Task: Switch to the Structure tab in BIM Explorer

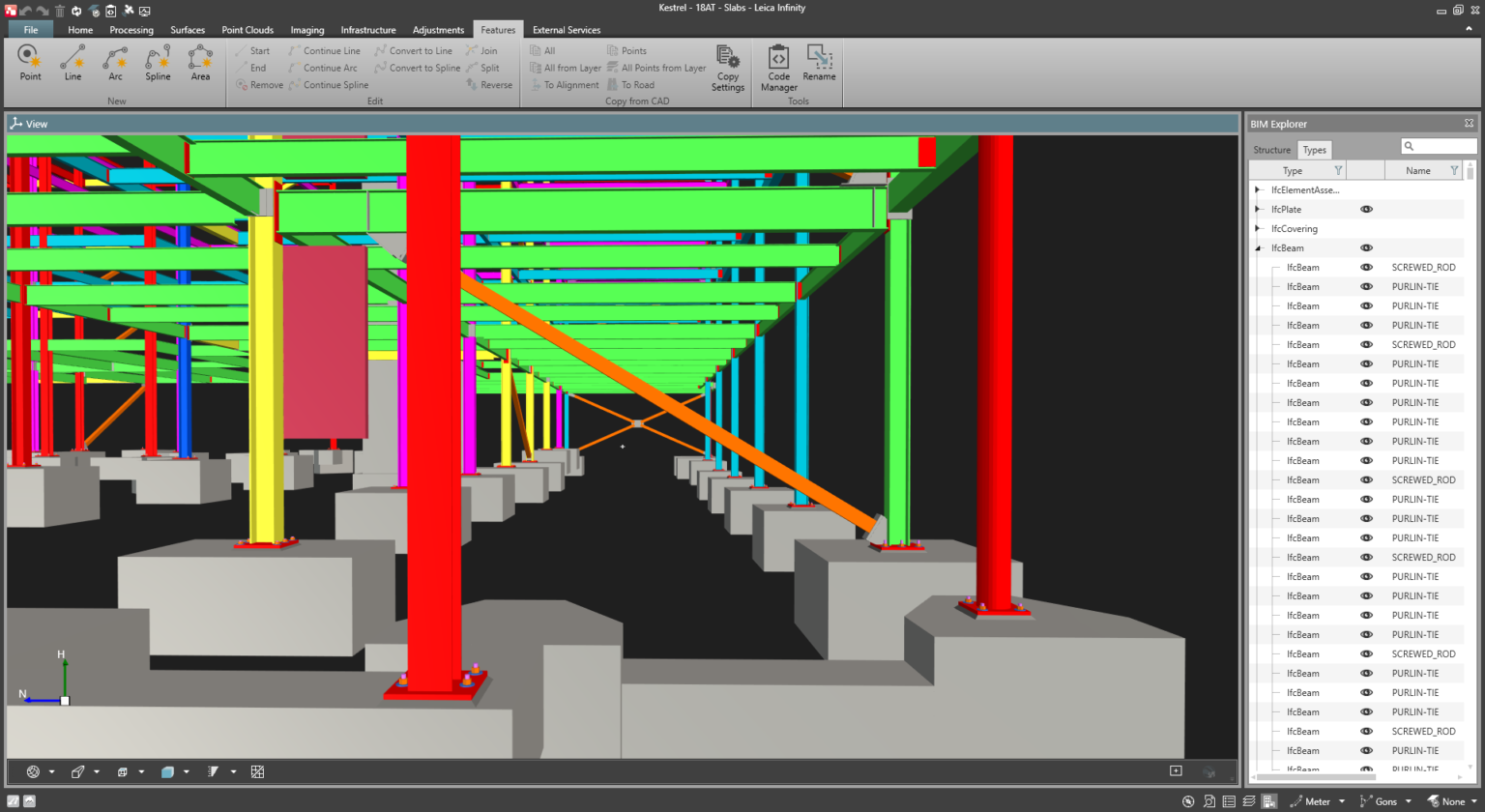Action: click(1271, 150)
